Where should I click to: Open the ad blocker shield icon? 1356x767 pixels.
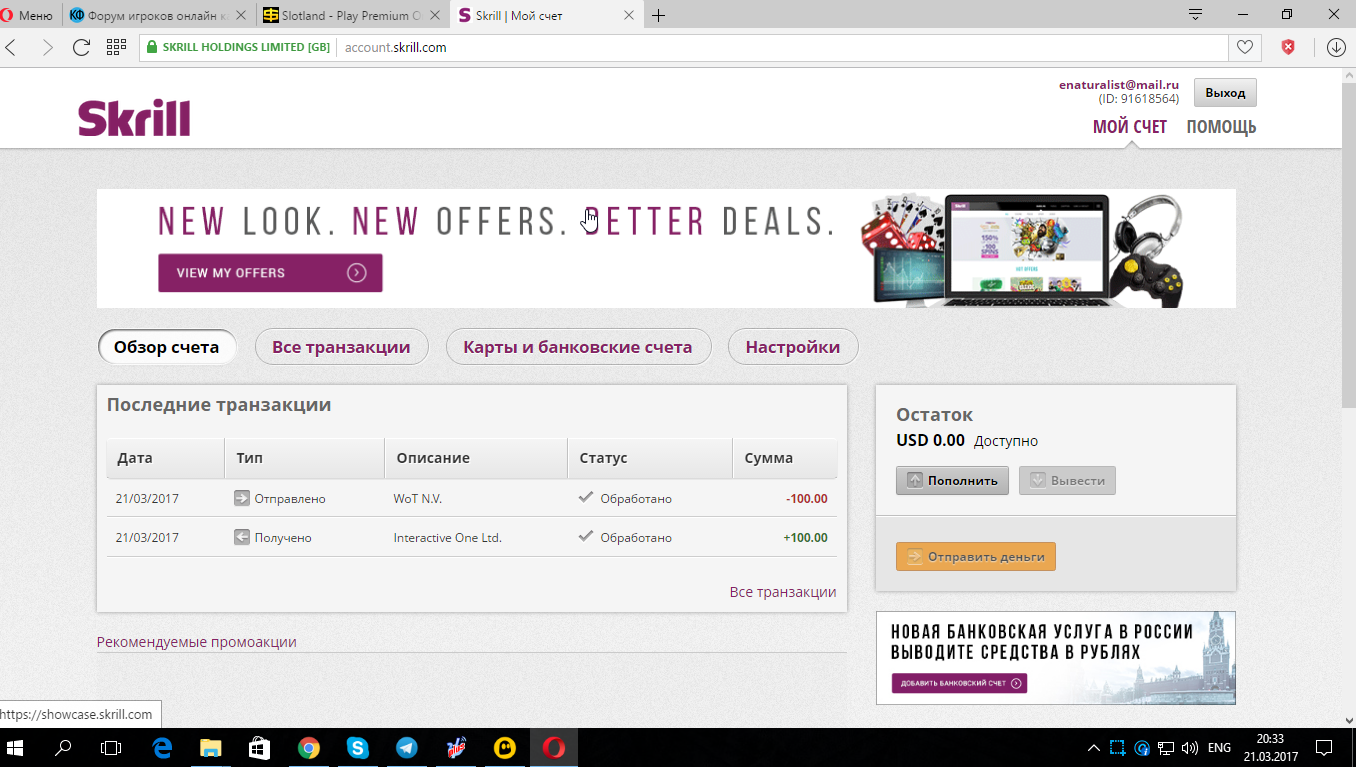click(1289, 47)
